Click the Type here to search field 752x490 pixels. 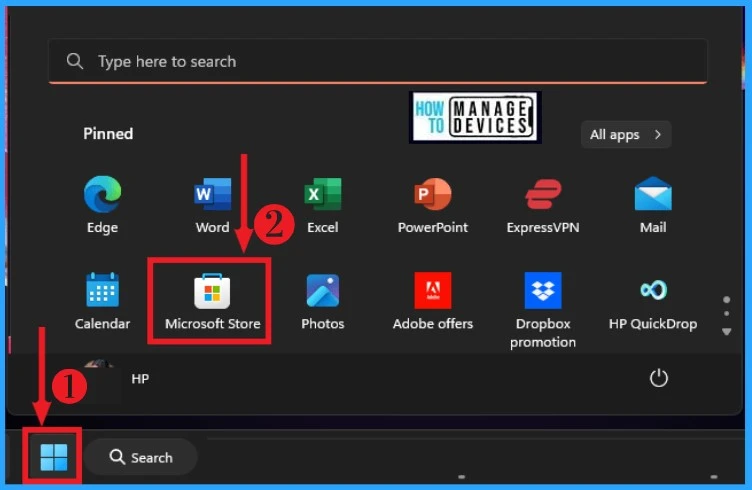378,61
